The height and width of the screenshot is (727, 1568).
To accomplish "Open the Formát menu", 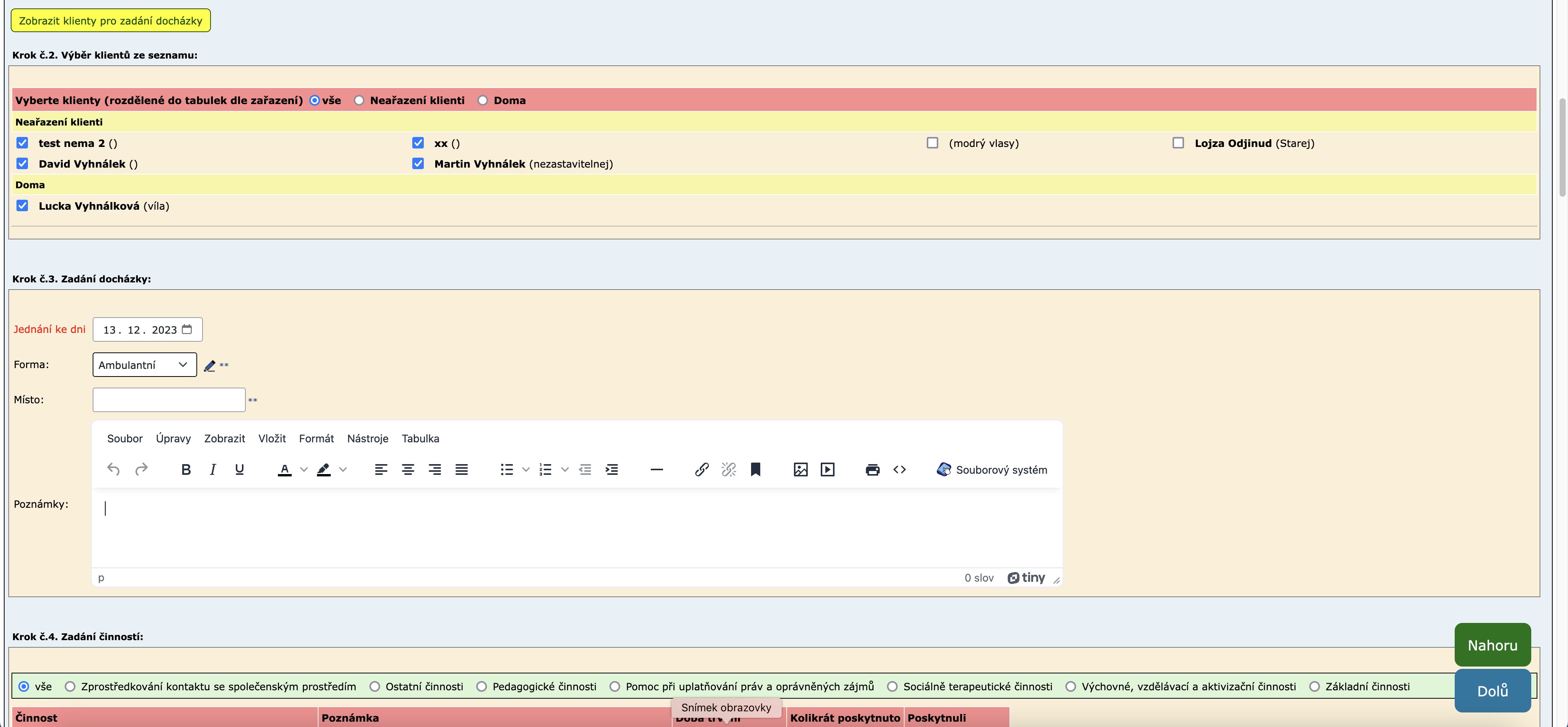I will [x=316, y=438].
